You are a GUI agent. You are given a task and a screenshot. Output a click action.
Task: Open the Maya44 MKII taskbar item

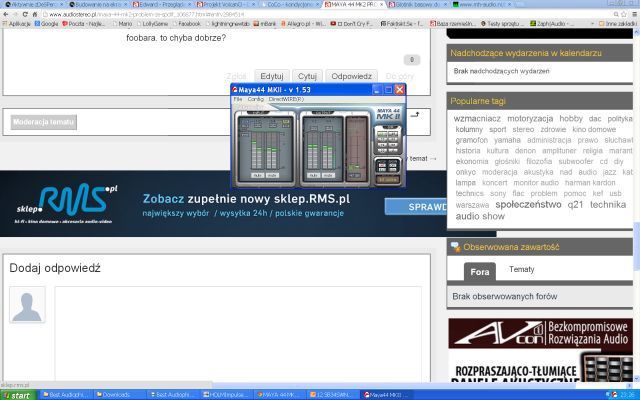[x=386, y=395]
